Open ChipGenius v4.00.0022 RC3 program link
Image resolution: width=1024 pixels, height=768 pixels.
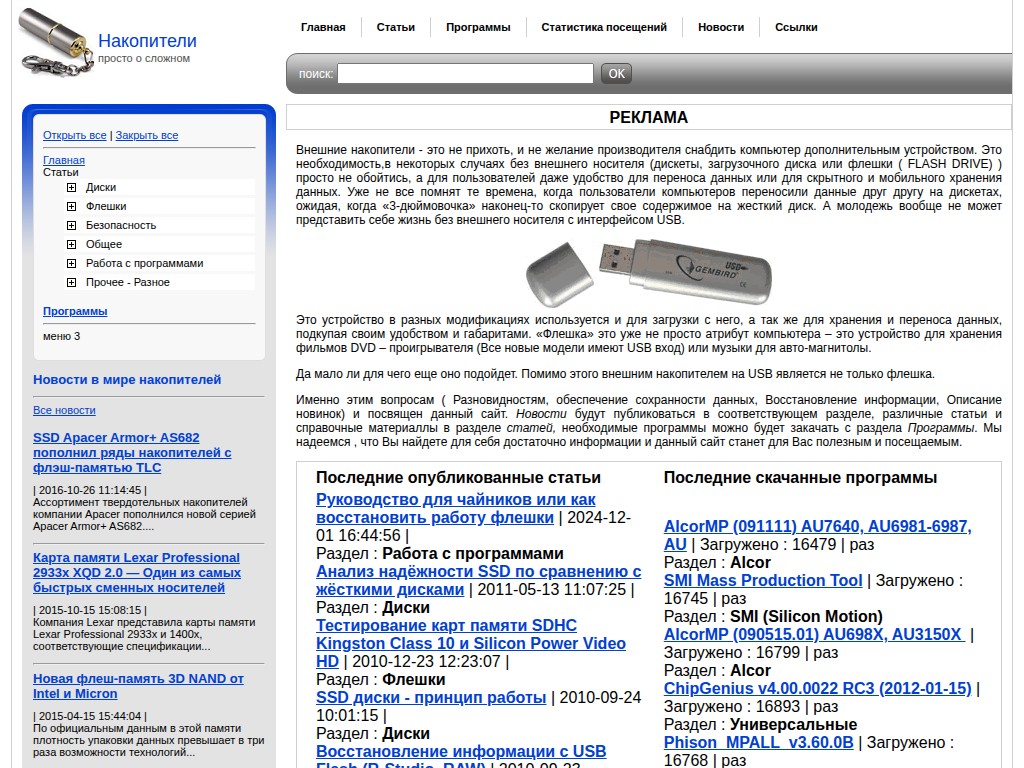pyautogui.click(x=817, y=688)
